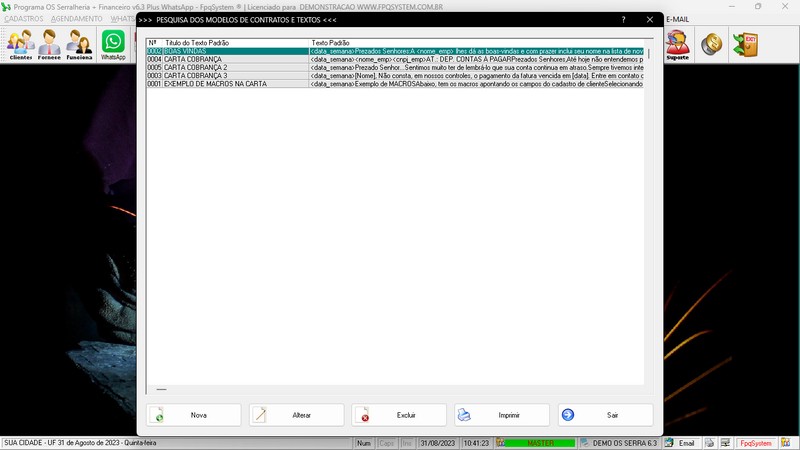Open the E-MAIL menu
Screen dimensions: 800x450
677,19
